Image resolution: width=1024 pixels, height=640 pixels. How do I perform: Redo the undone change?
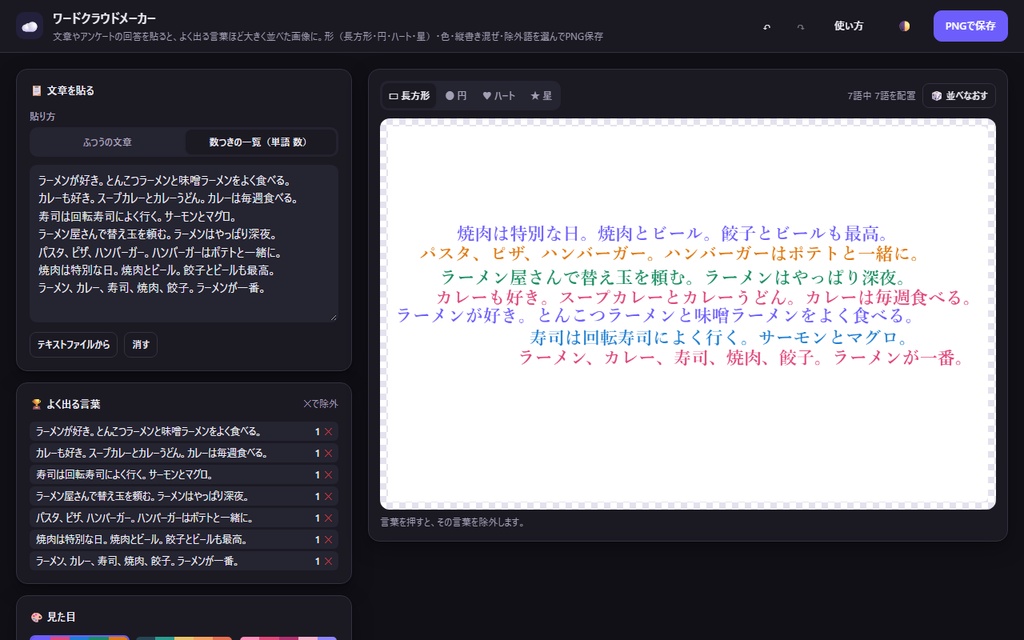(801, 27)
